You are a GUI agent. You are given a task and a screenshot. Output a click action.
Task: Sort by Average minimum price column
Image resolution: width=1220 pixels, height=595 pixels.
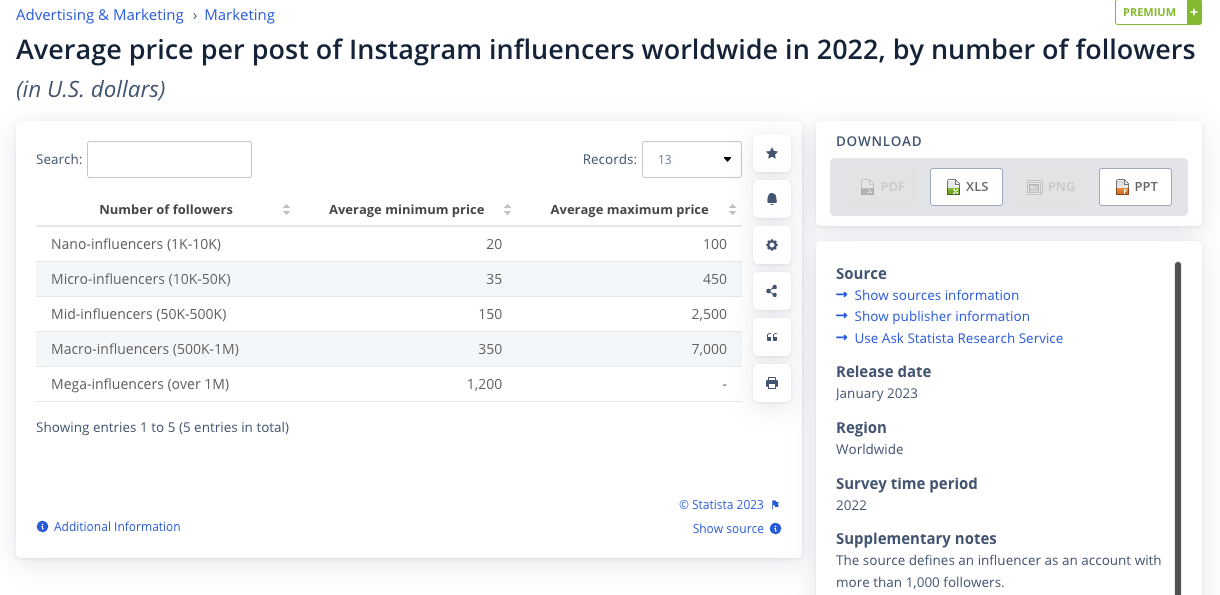coord(507,210)
